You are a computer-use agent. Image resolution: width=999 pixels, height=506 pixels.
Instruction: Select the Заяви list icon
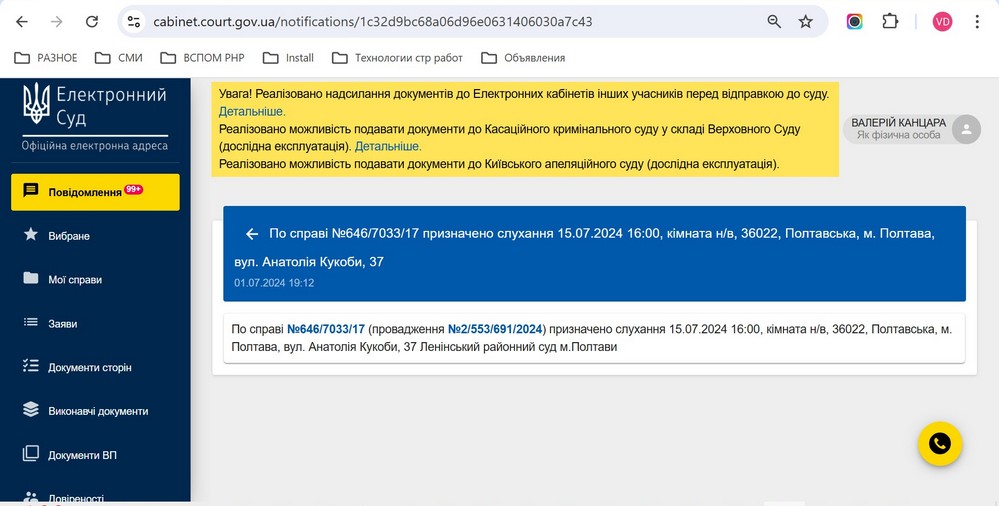coord(31,322)
